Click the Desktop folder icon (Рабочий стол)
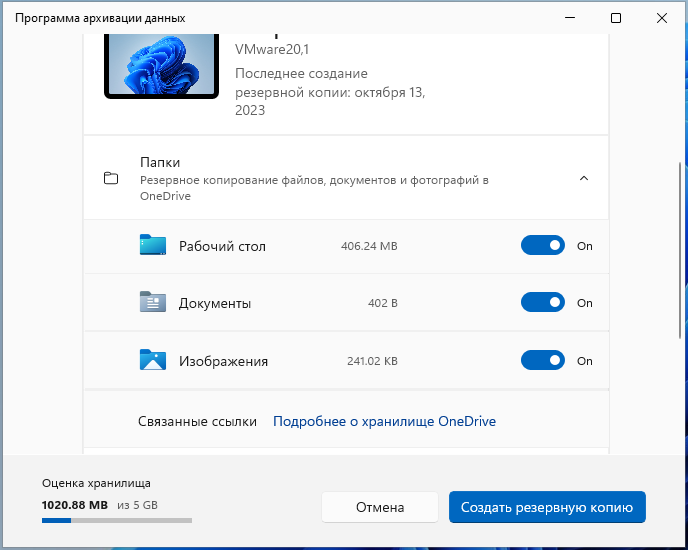This screenshot has width=688, height=550. tap(153, 245)
